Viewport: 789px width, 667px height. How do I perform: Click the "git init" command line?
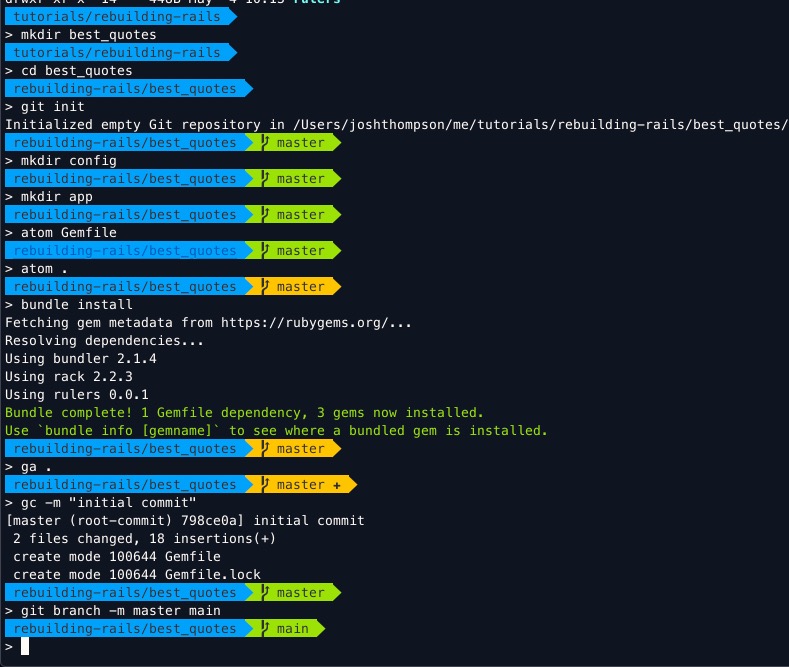pos(45,107)
